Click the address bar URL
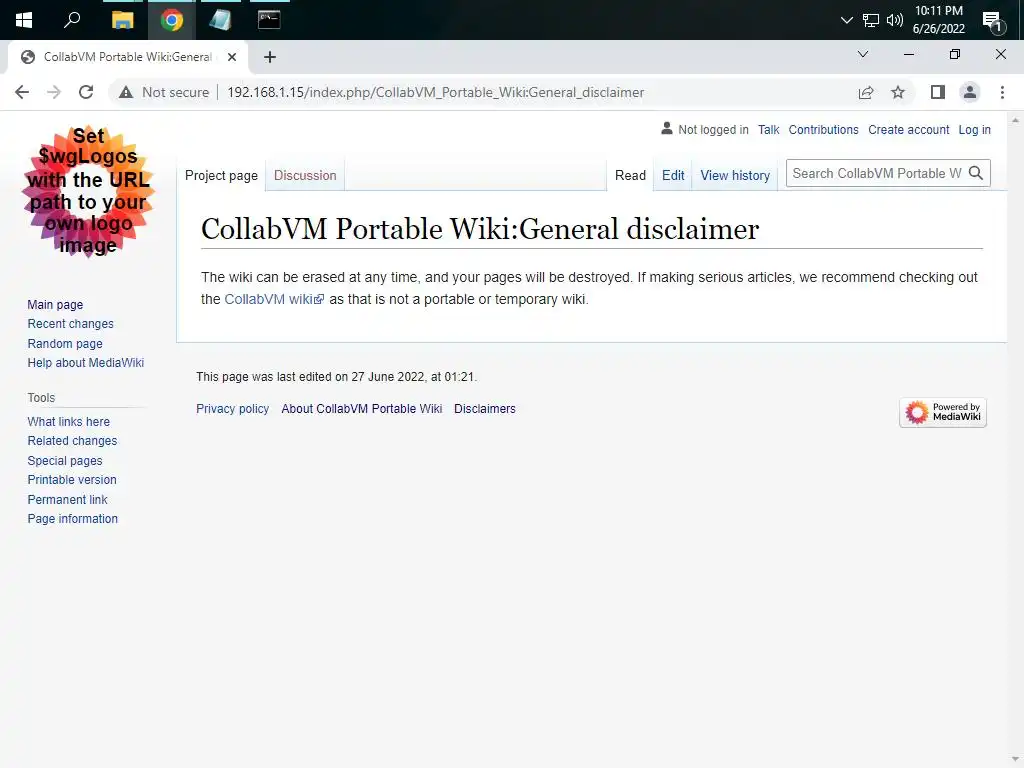The width and height of the screenshot is (1024, 768). click(x=436, y=93)
